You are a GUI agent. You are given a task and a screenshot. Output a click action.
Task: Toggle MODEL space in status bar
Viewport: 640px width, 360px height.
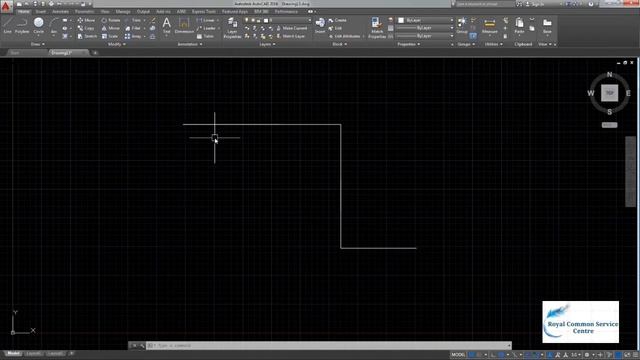(458, 355)
